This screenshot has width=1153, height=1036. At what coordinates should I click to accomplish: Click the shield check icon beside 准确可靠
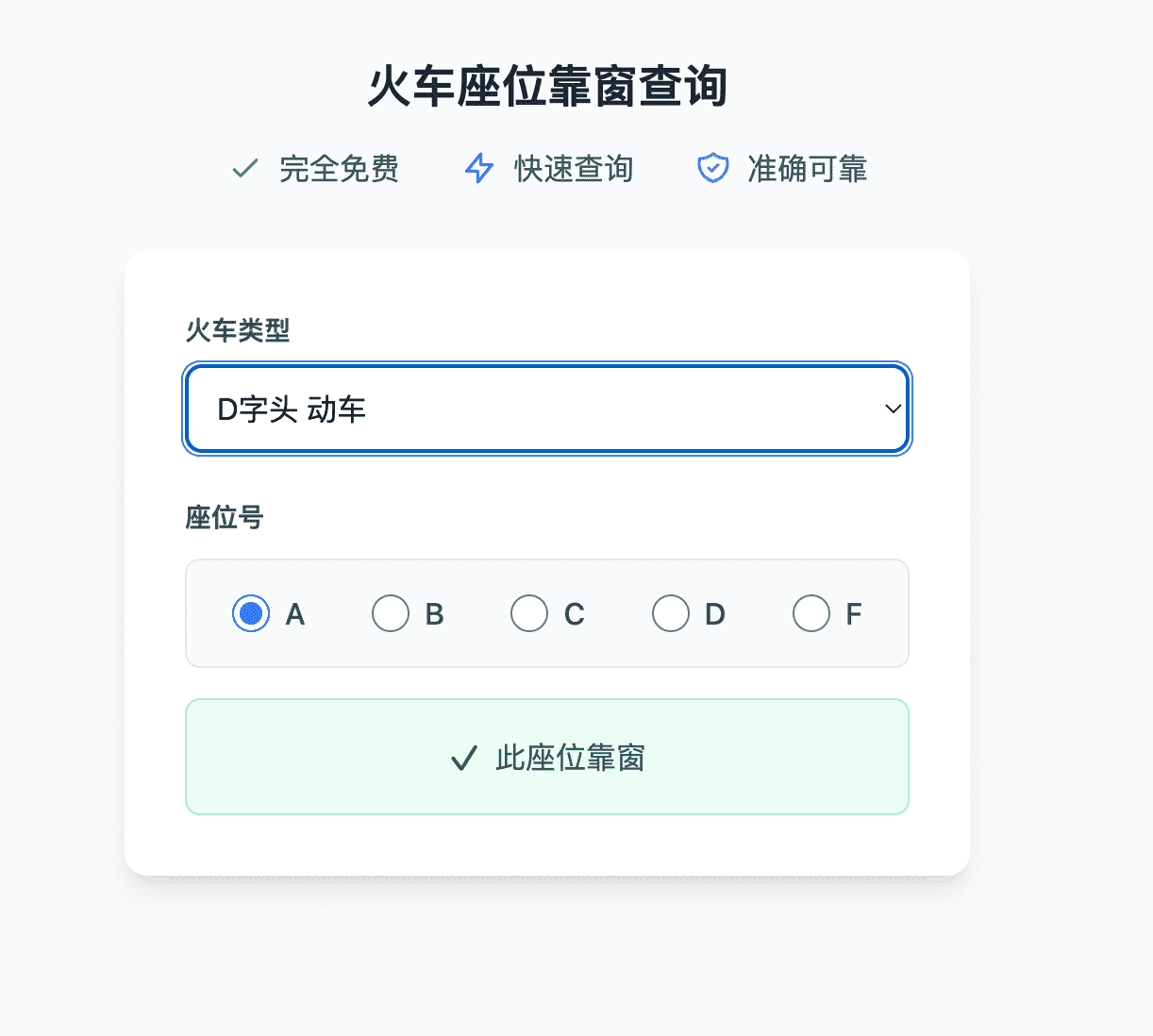coord(712,169)
